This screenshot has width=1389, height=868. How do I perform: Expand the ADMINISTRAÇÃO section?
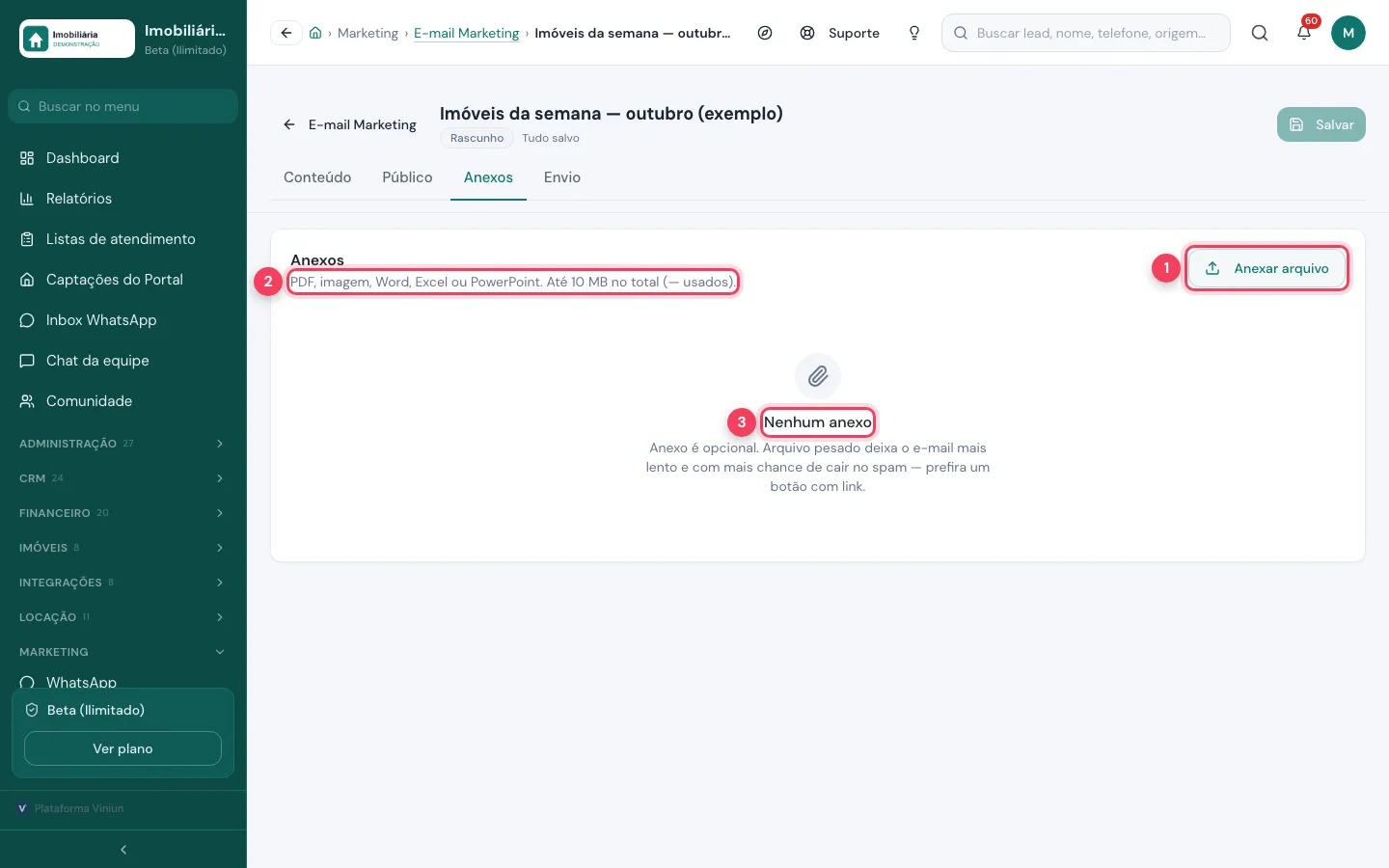click(x=123, y=444)
